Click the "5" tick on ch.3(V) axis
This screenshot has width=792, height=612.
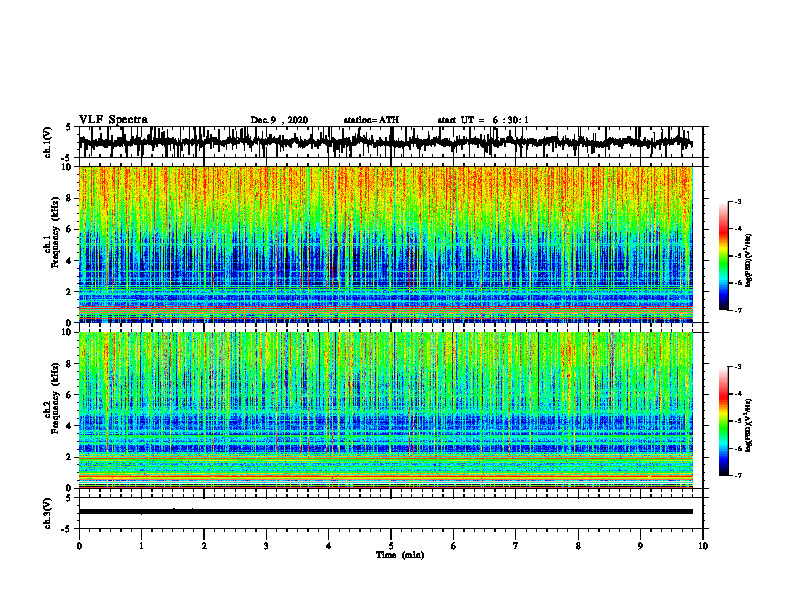click(68, 498)
